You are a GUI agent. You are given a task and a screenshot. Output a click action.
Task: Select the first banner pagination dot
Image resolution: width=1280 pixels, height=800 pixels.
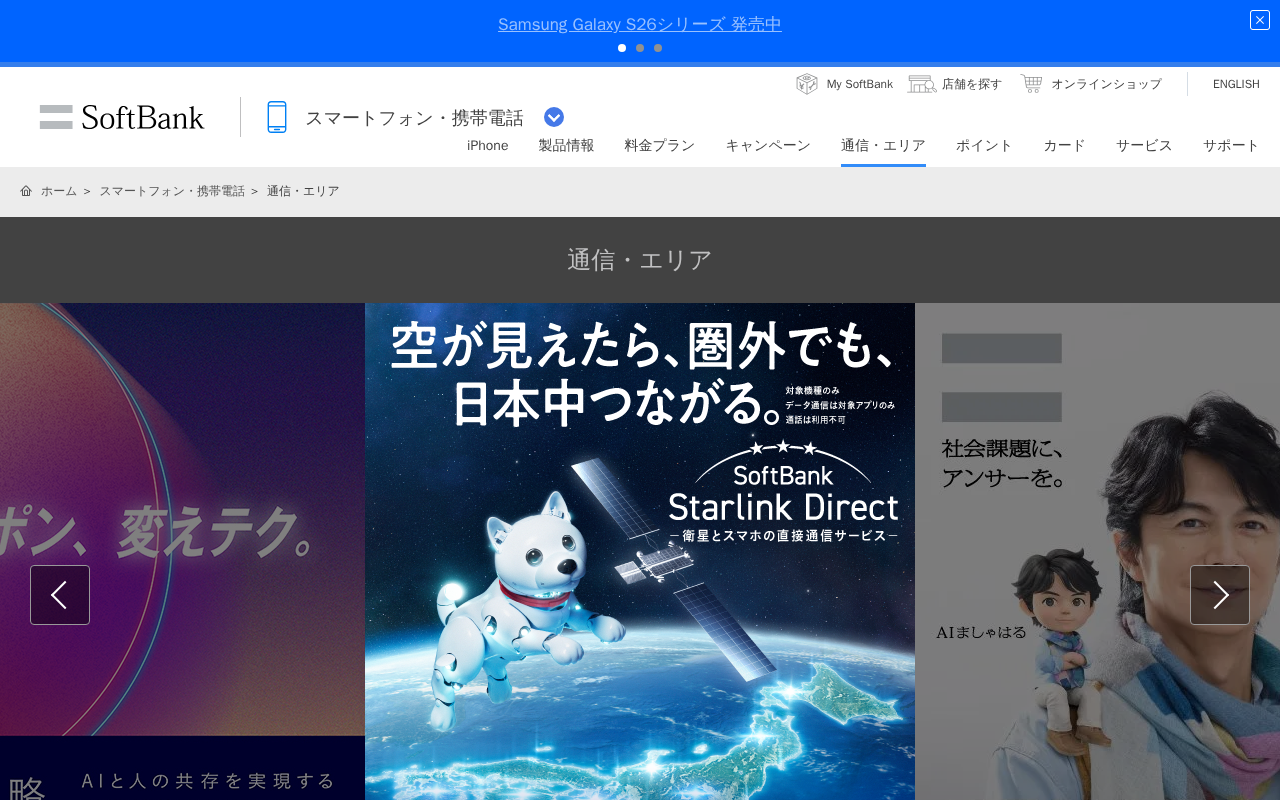(622, 48)
